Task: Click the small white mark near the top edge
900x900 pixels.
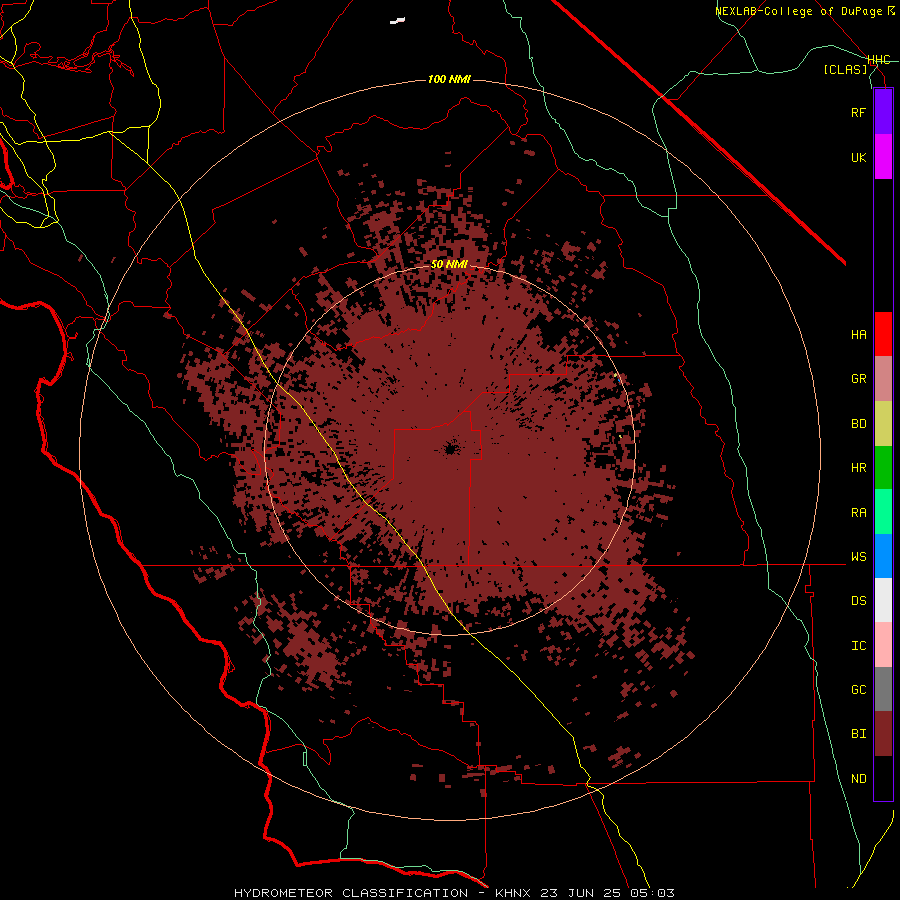Action: [x=397, y=21]
